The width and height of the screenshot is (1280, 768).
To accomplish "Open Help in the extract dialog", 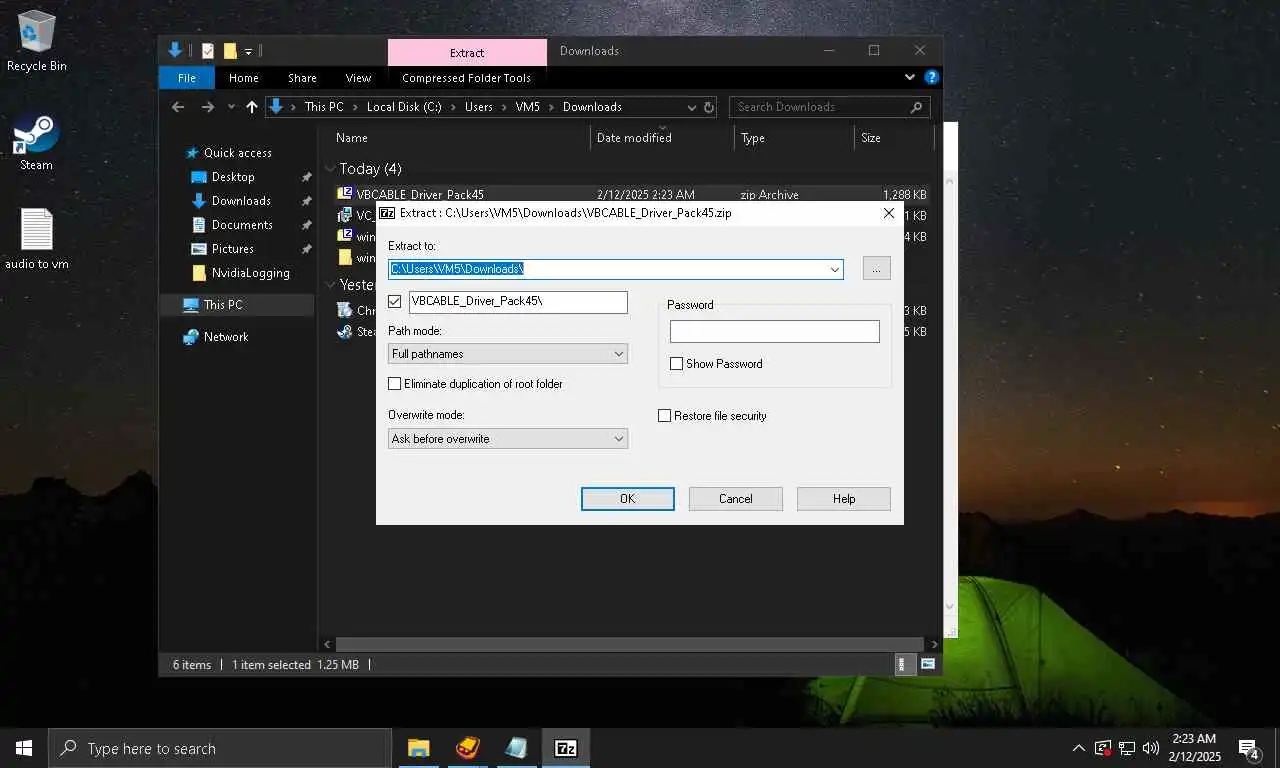I will coord(843,499).
